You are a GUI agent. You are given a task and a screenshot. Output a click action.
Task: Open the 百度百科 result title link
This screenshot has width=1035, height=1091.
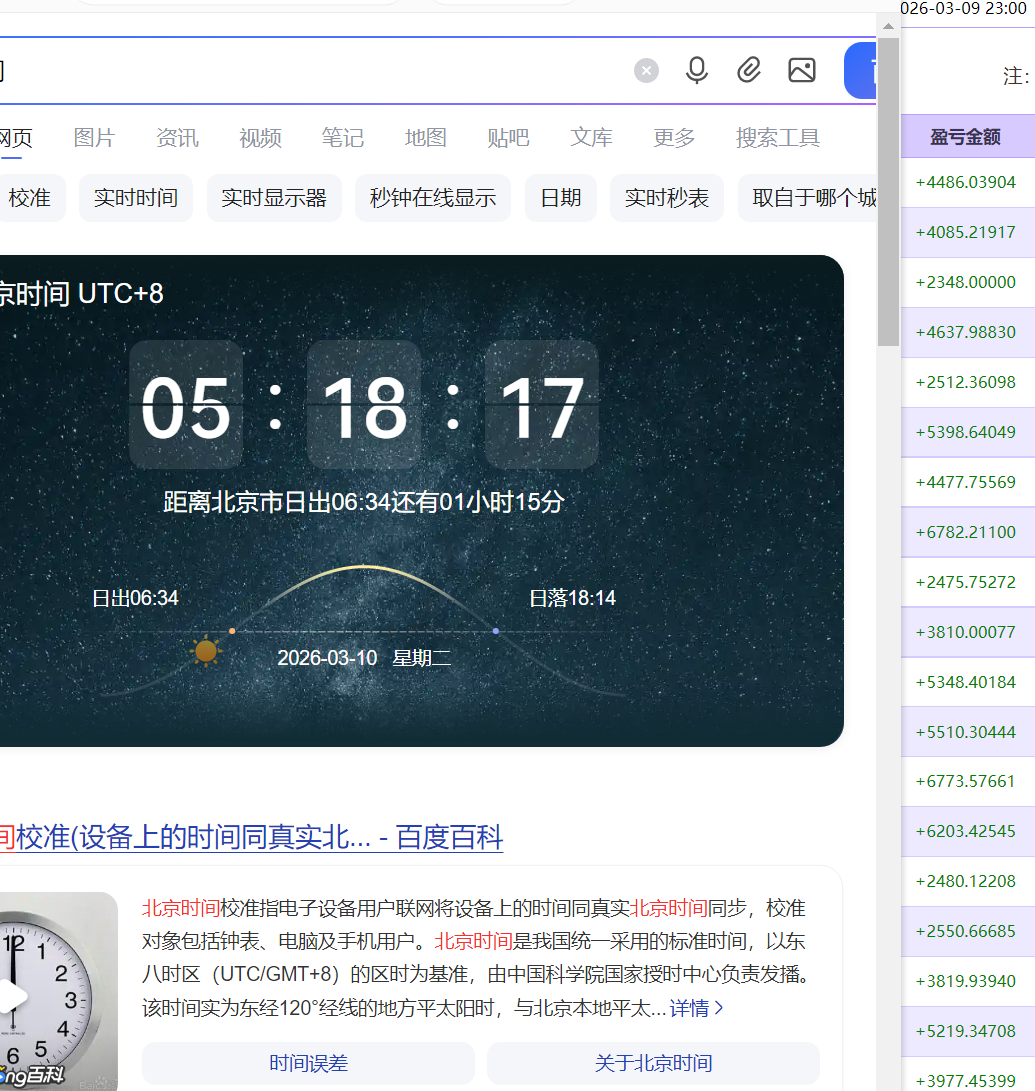click(x=250, y=837)
